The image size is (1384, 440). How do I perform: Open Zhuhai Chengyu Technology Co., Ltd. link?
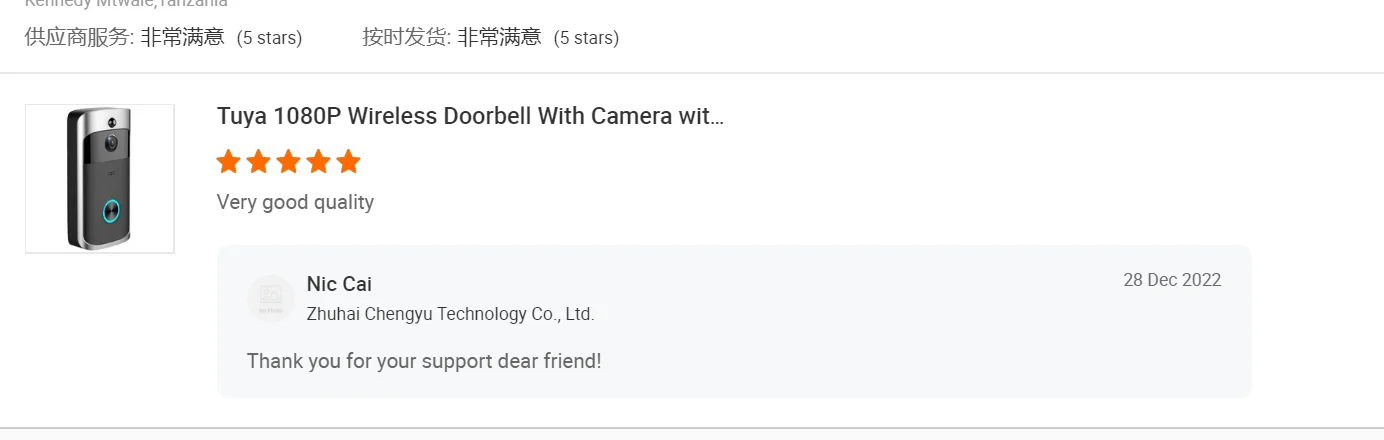(450, 314)
